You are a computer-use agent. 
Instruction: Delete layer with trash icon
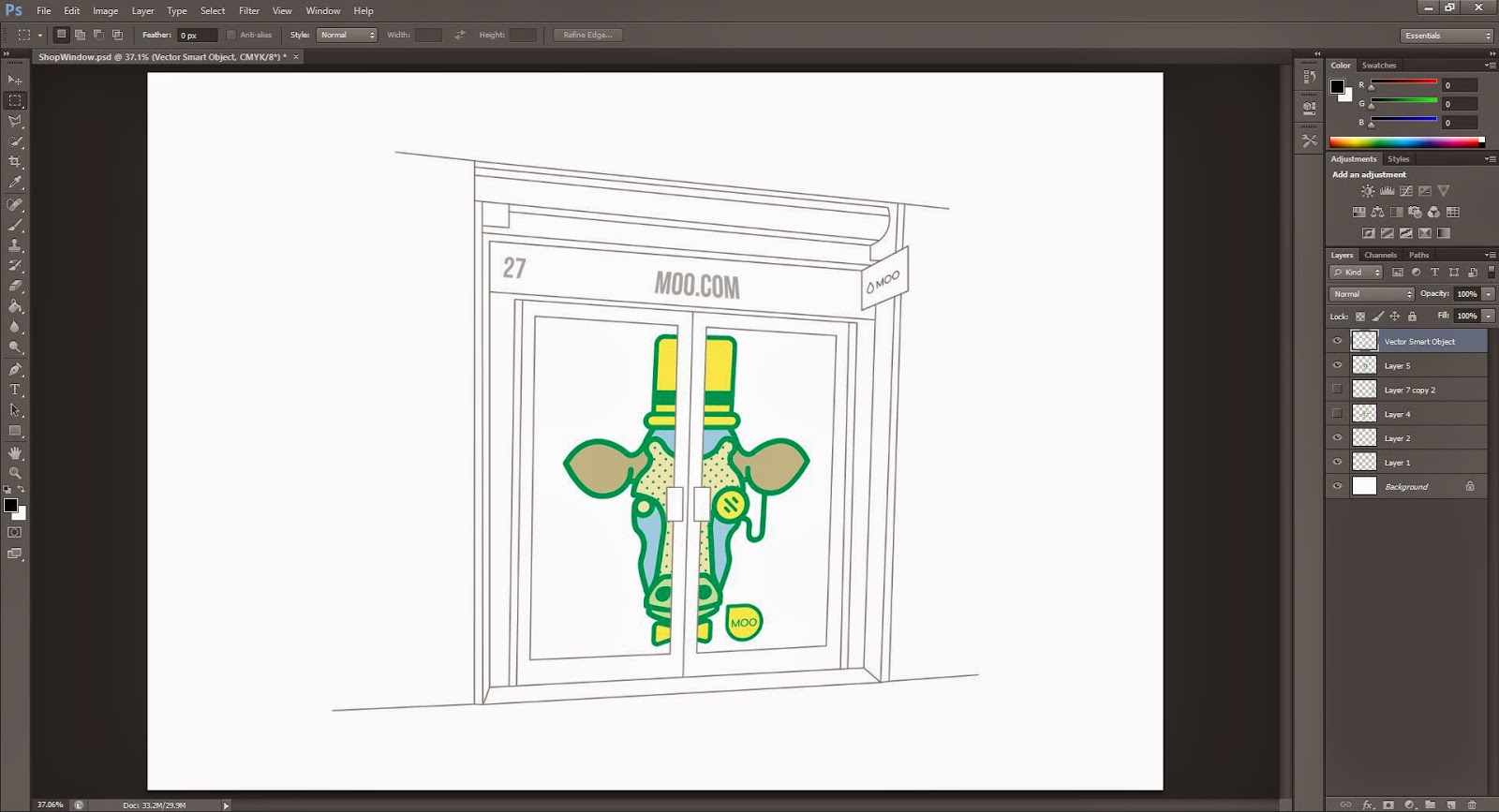click(x=1472, y=805)
